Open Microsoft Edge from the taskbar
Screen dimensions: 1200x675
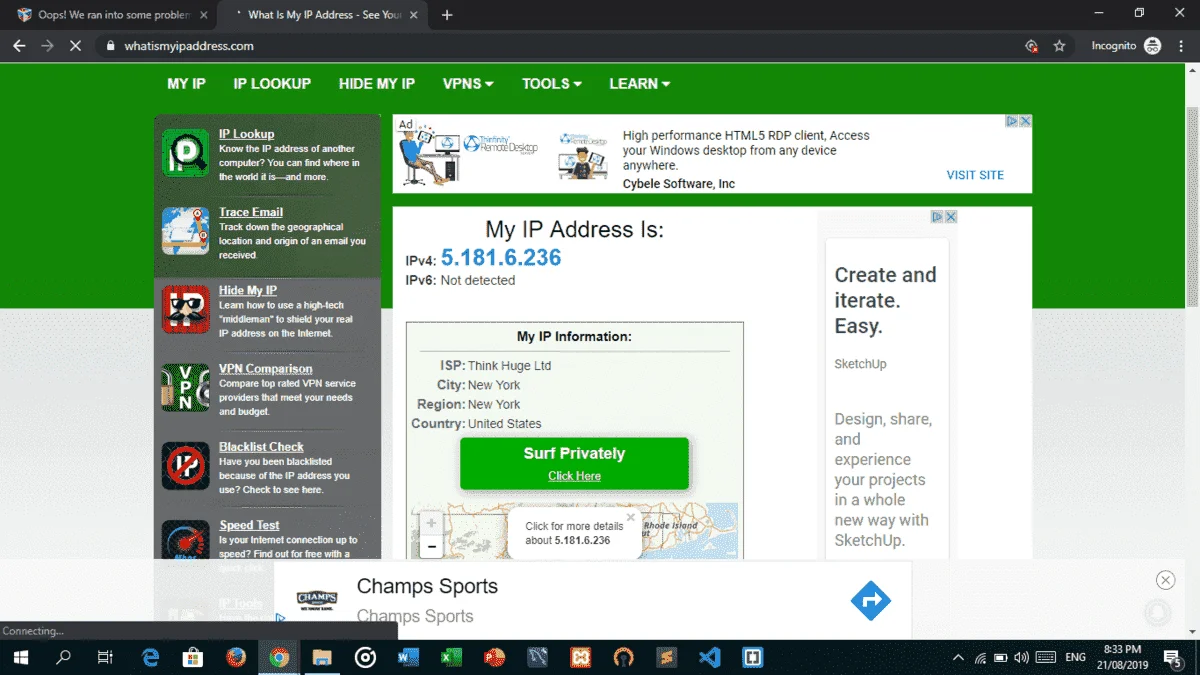(151, 657)
